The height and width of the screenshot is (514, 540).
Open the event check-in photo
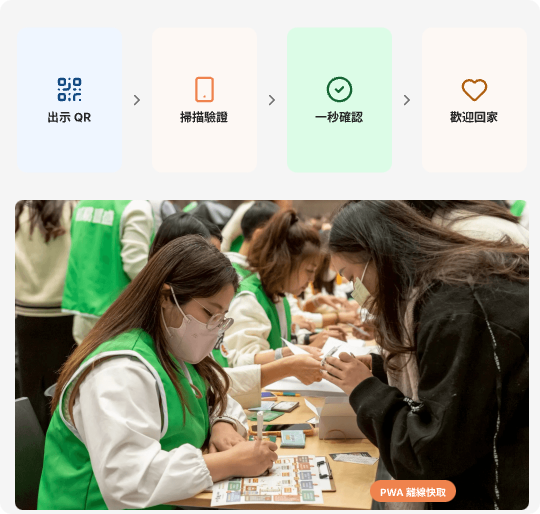[272, 355]
